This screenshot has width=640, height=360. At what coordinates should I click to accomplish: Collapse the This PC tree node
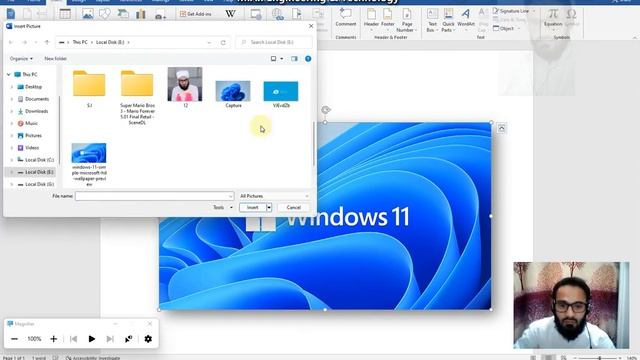[9, 75]
